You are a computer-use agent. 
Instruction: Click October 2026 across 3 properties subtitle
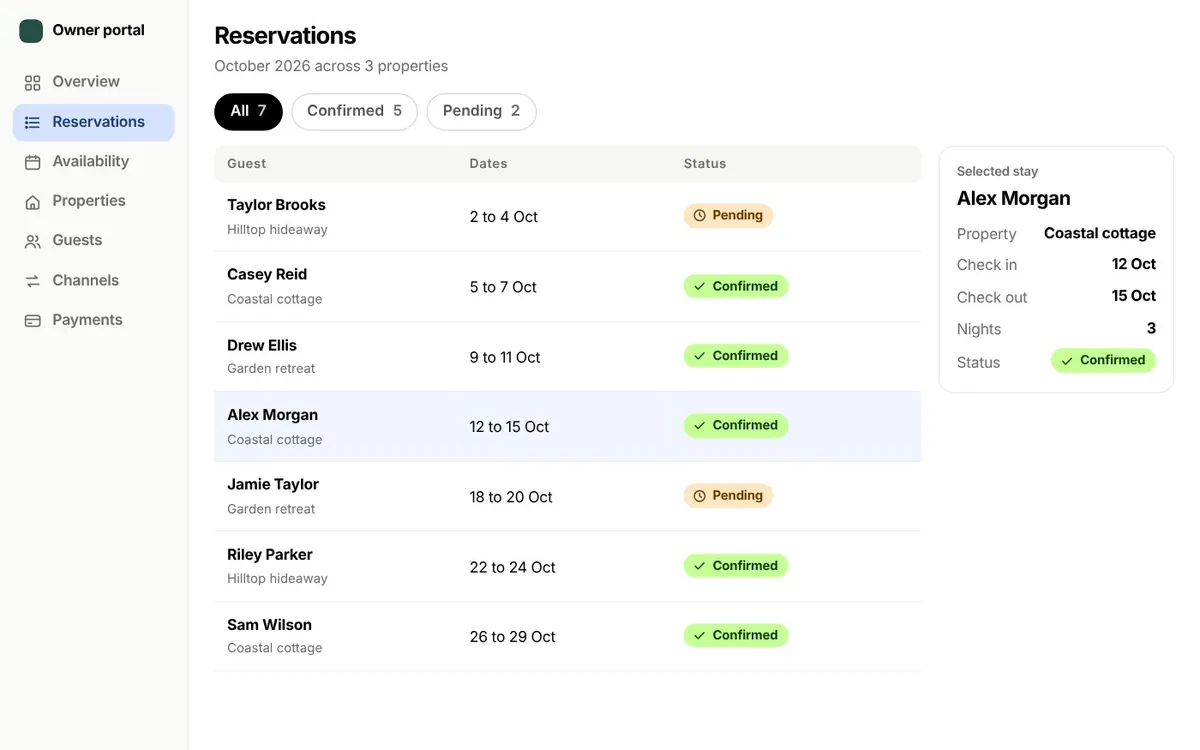331,66
